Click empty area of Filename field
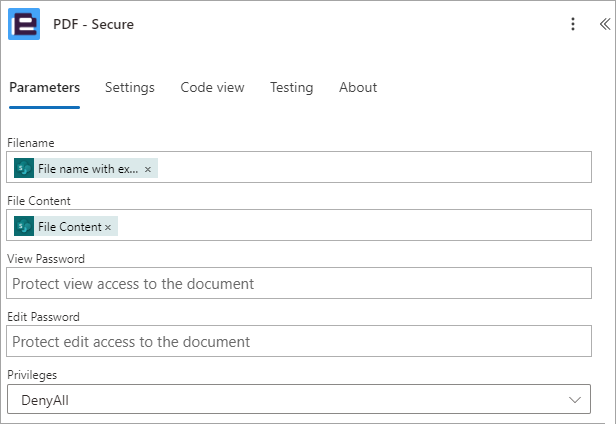The height and width of the screenshot is (424, 616). coord(373,167)
